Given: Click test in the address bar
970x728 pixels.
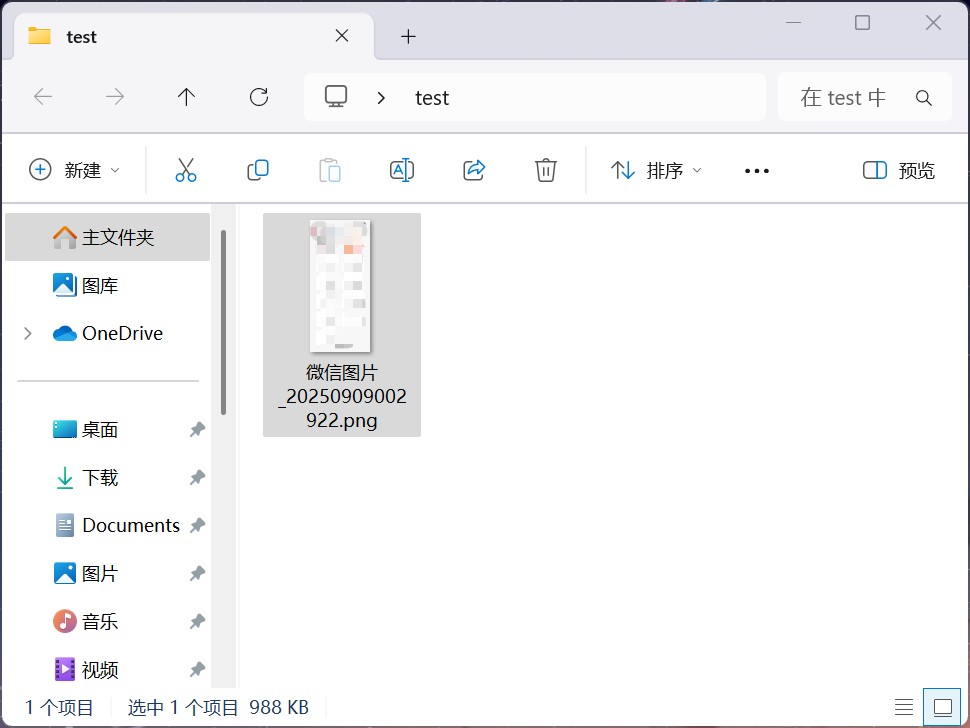Looking at the screenshot, I should 432,98.
